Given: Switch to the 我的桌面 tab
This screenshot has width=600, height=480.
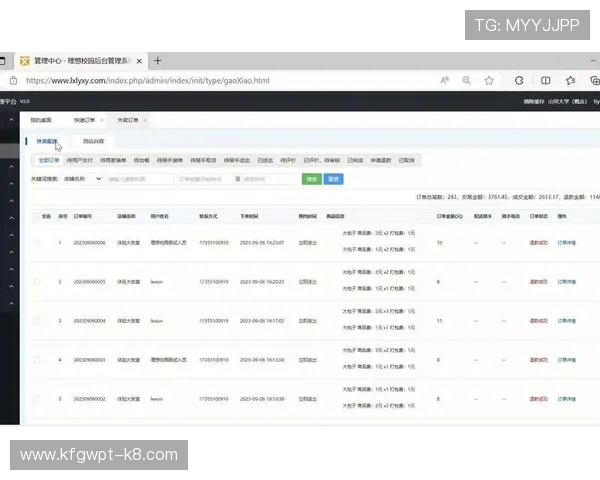Looking at the screenshot, I should 40,120.
